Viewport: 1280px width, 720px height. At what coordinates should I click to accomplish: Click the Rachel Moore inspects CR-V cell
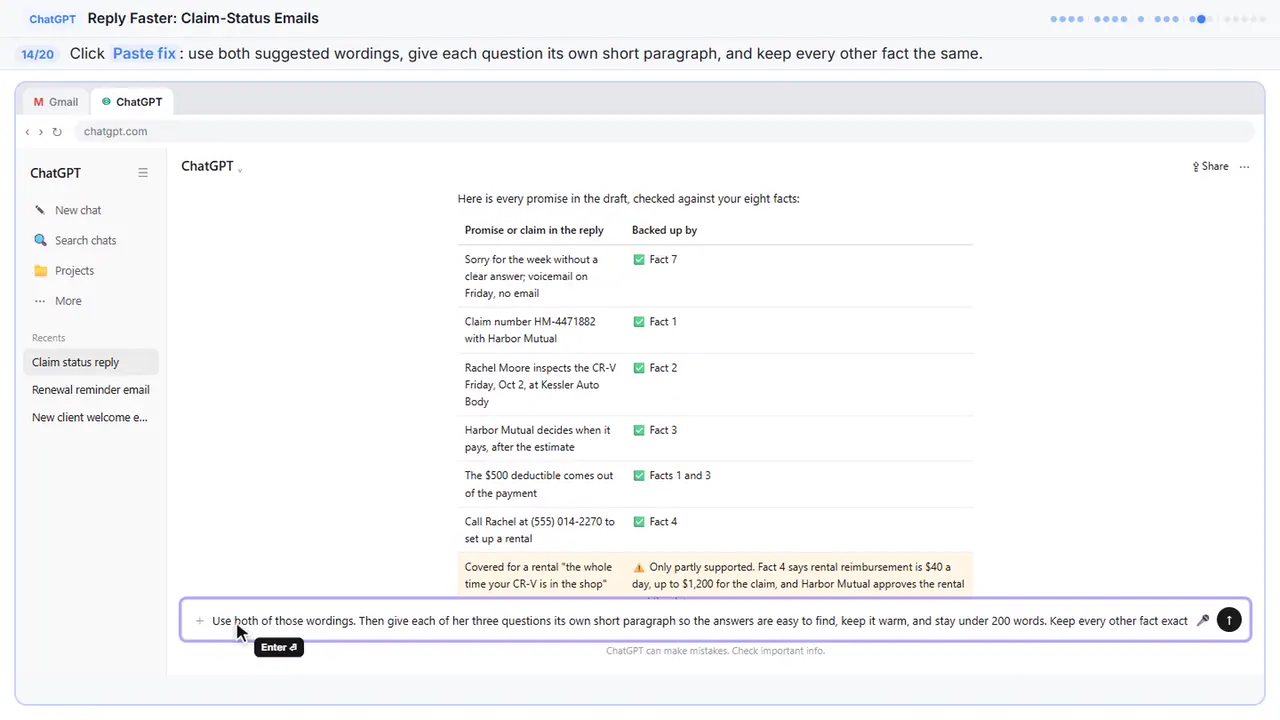[541, 385]
